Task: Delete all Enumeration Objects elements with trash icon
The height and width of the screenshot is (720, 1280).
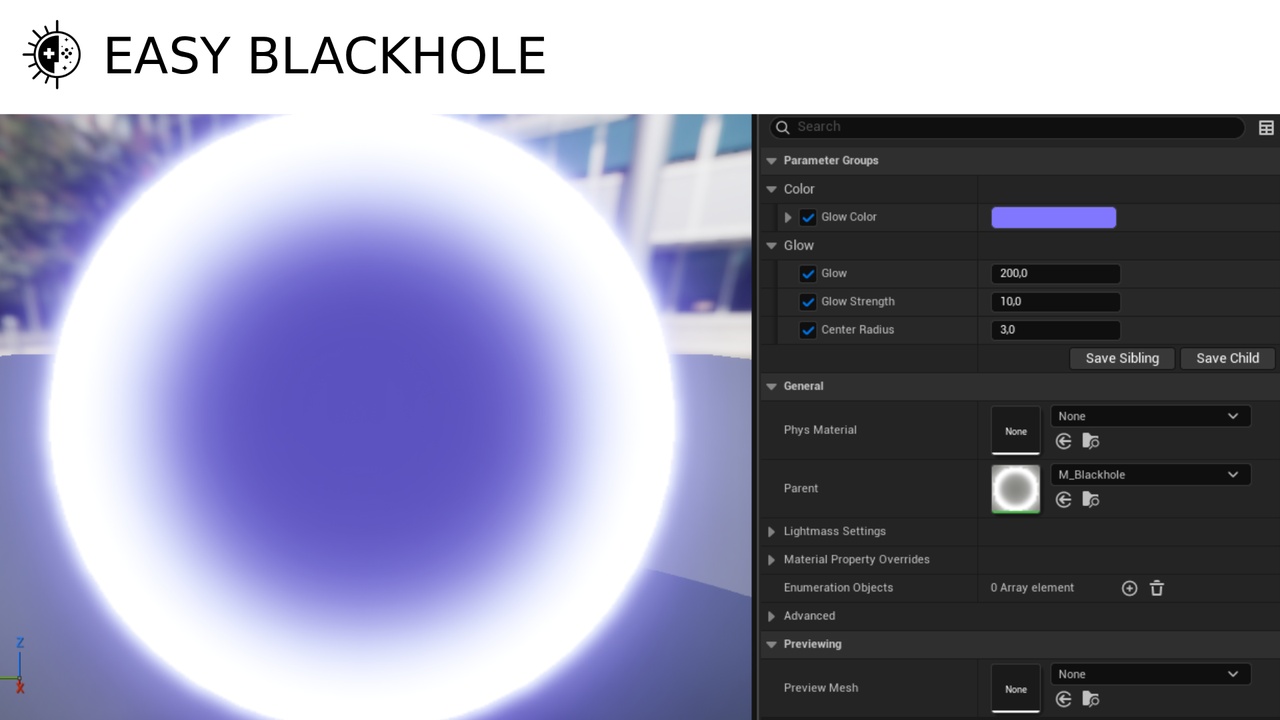Action: click(1157, 588)
